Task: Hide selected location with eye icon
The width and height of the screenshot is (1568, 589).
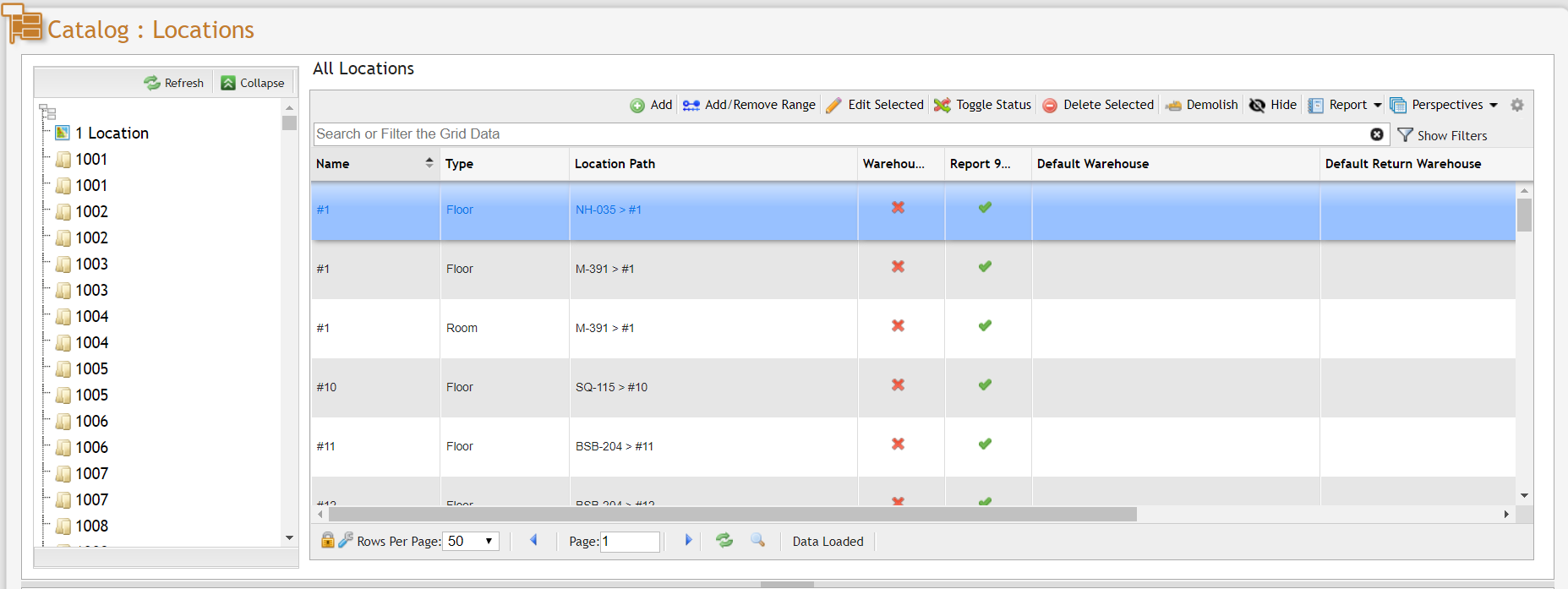Action: [x=1273, y=105]
